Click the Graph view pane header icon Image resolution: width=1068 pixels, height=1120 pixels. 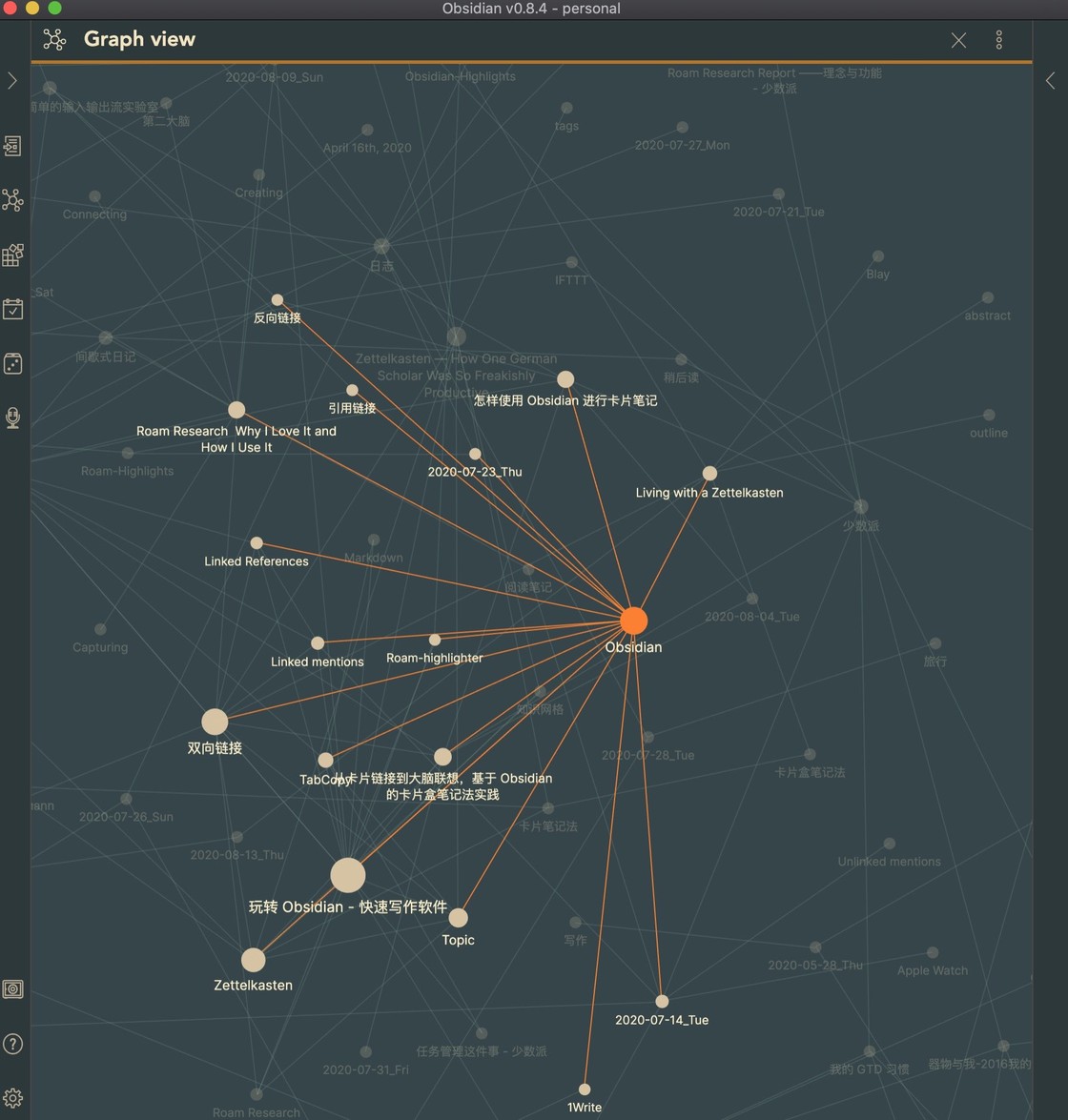54,39
